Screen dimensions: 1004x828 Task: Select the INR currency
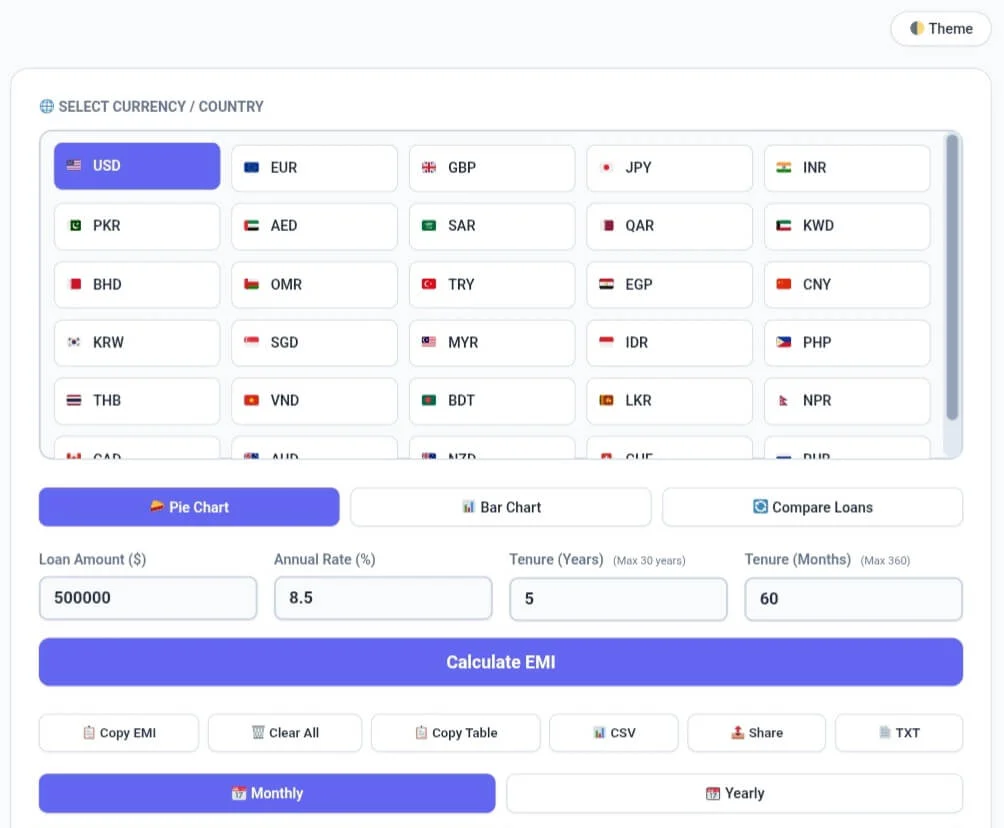[x=846, y=166]
